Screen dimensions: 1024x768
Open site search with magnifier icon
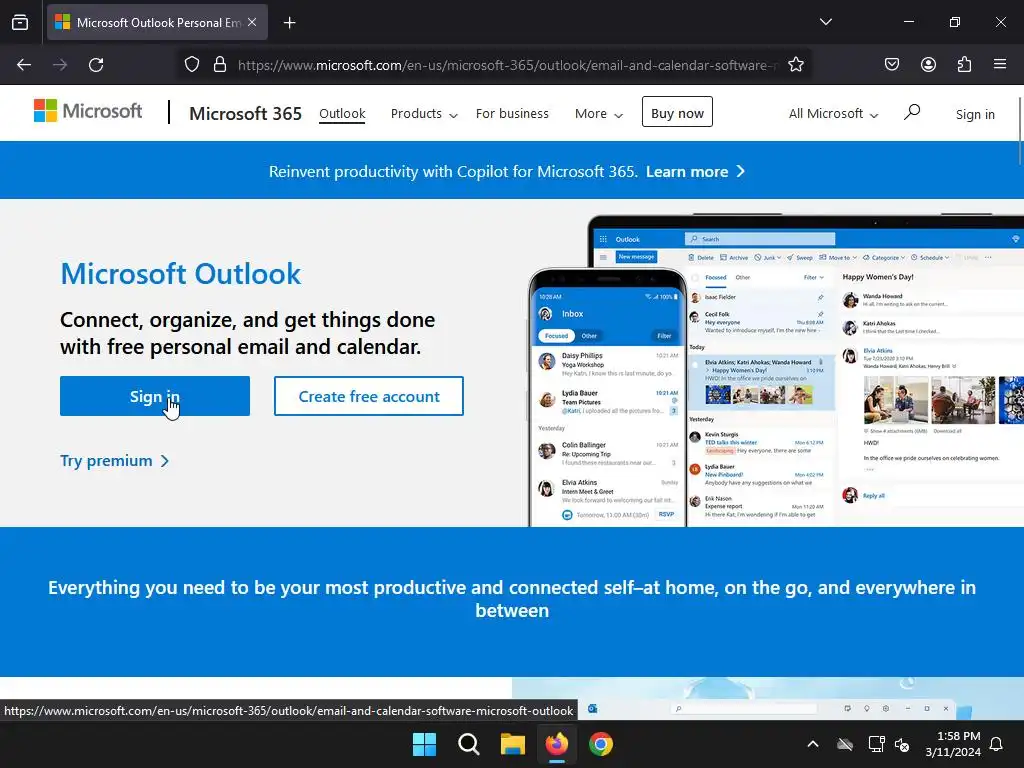tap(912, 112)
